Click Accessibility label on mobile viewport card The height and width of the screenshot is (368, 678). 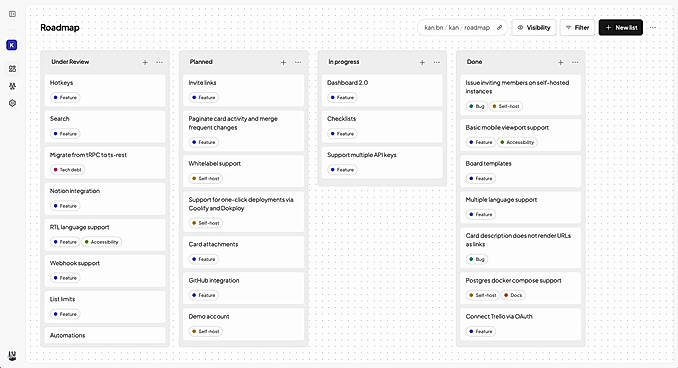[x=517, y=142]
